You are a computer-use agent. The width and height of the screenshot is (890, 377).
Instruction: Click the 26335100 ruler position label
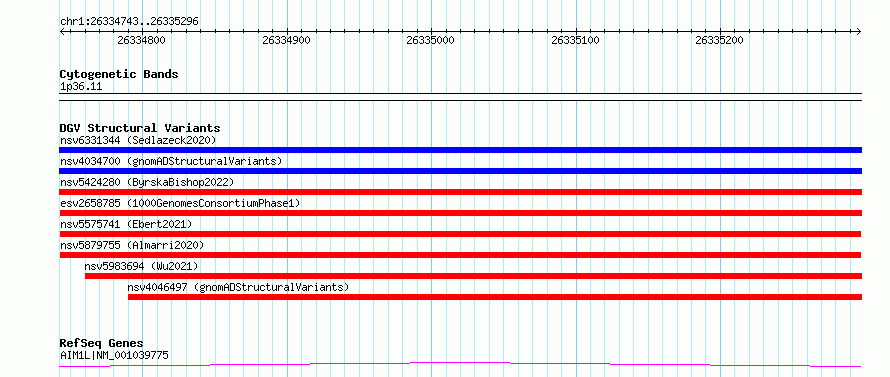pos(576,41)
